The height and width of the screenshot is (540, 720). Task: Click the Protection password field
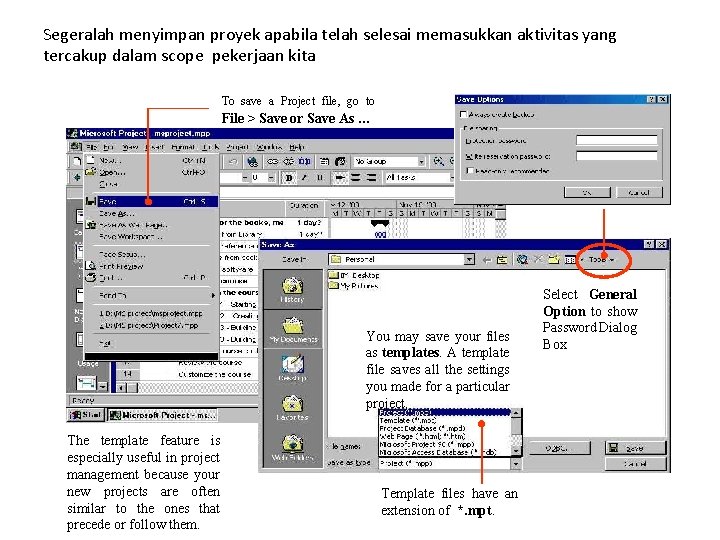point(617,140)
